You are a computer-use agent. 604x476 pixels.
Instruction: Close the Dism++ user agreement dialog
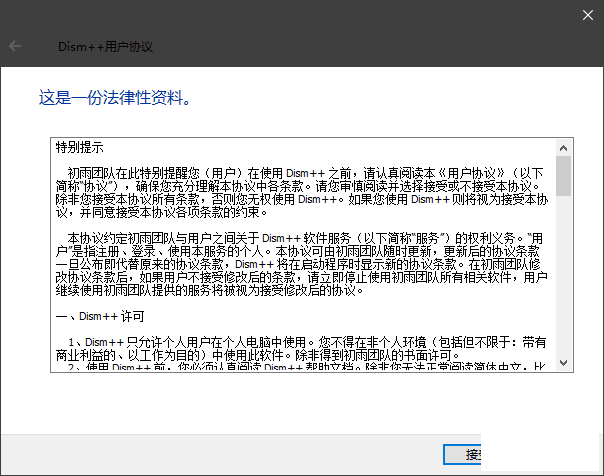(x=587, y=15)
